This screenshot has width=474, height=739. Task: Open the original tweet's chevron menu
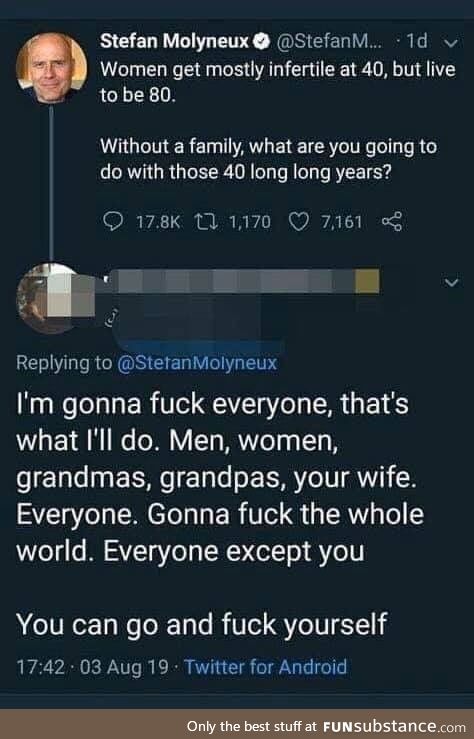tap(451, 43)
